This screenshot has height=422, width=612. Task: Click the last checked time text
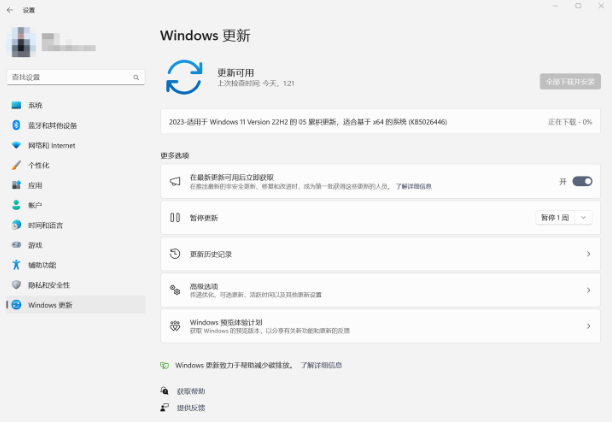(256, 83)
